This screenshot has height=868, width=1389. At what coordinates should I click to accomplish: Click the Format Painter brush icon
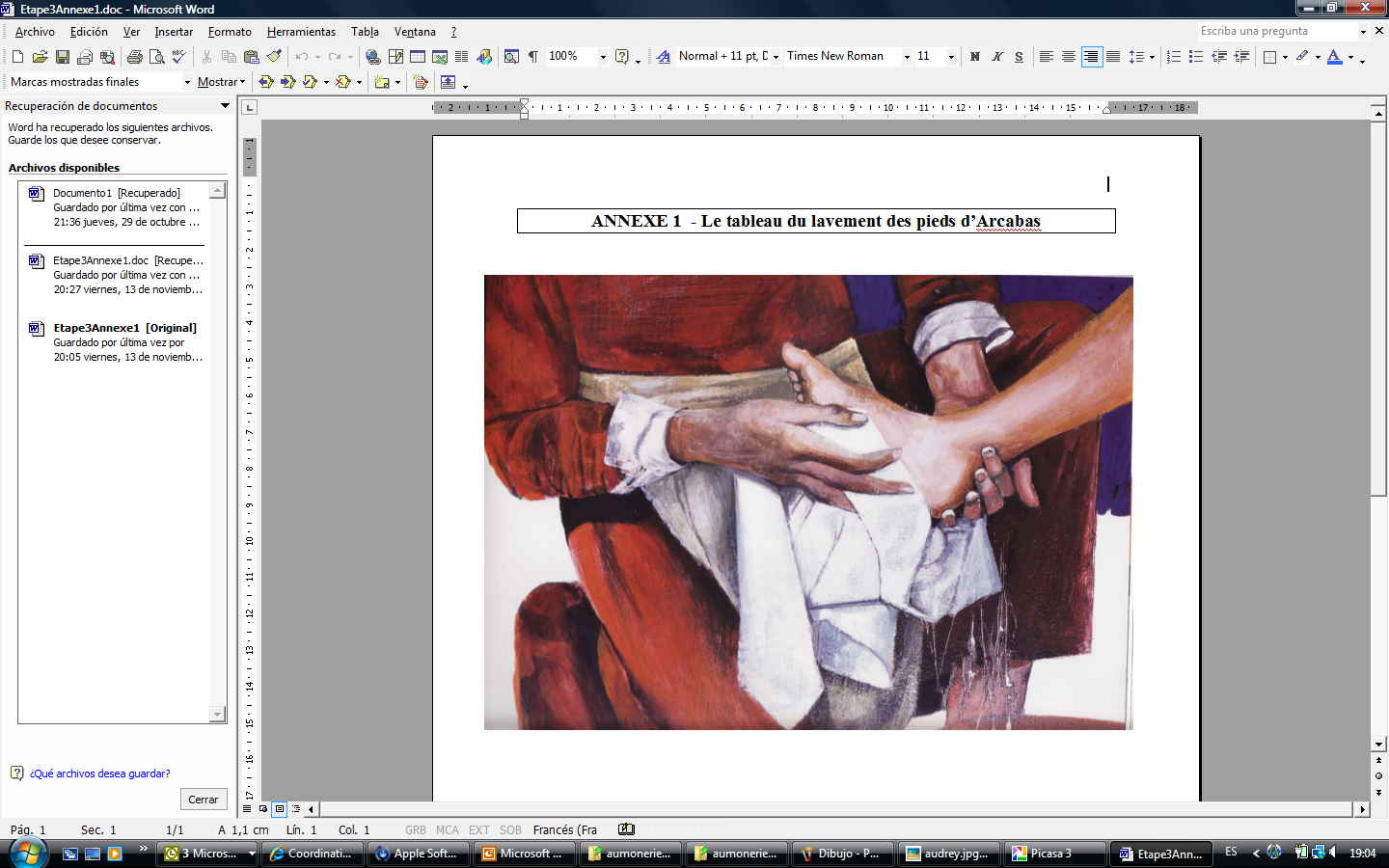tap(274, 57)
